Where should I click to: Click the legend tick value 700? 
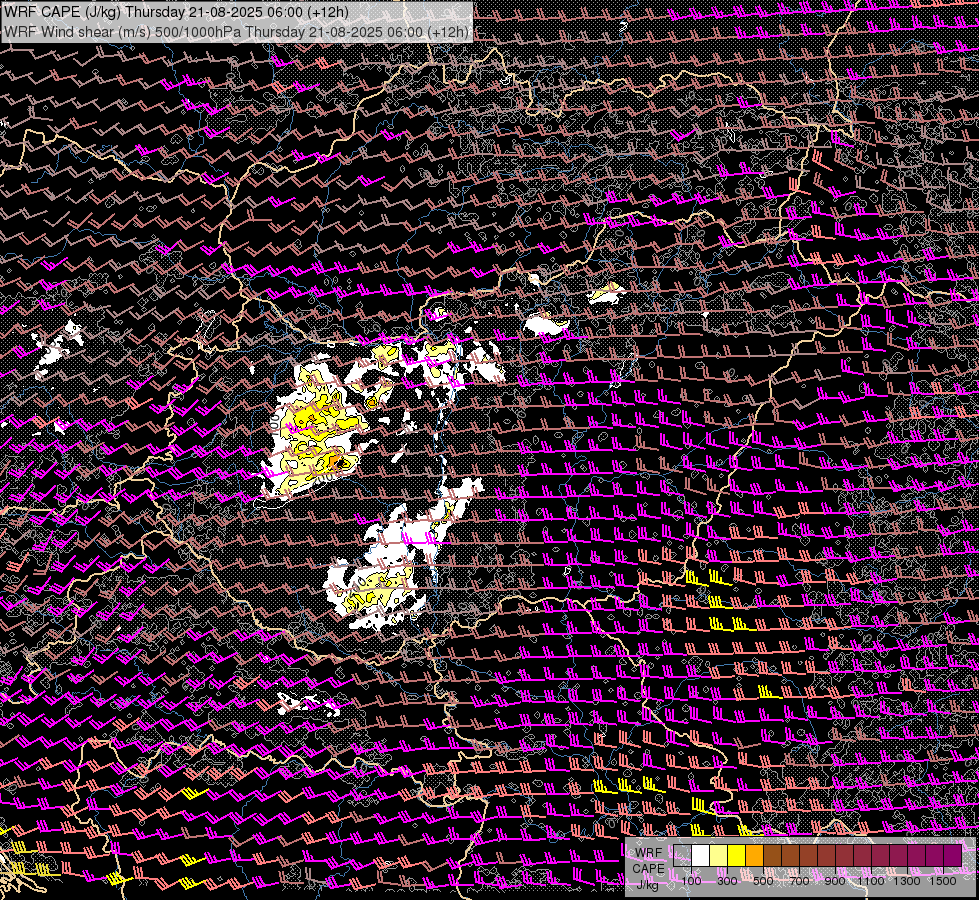[799, 881]
